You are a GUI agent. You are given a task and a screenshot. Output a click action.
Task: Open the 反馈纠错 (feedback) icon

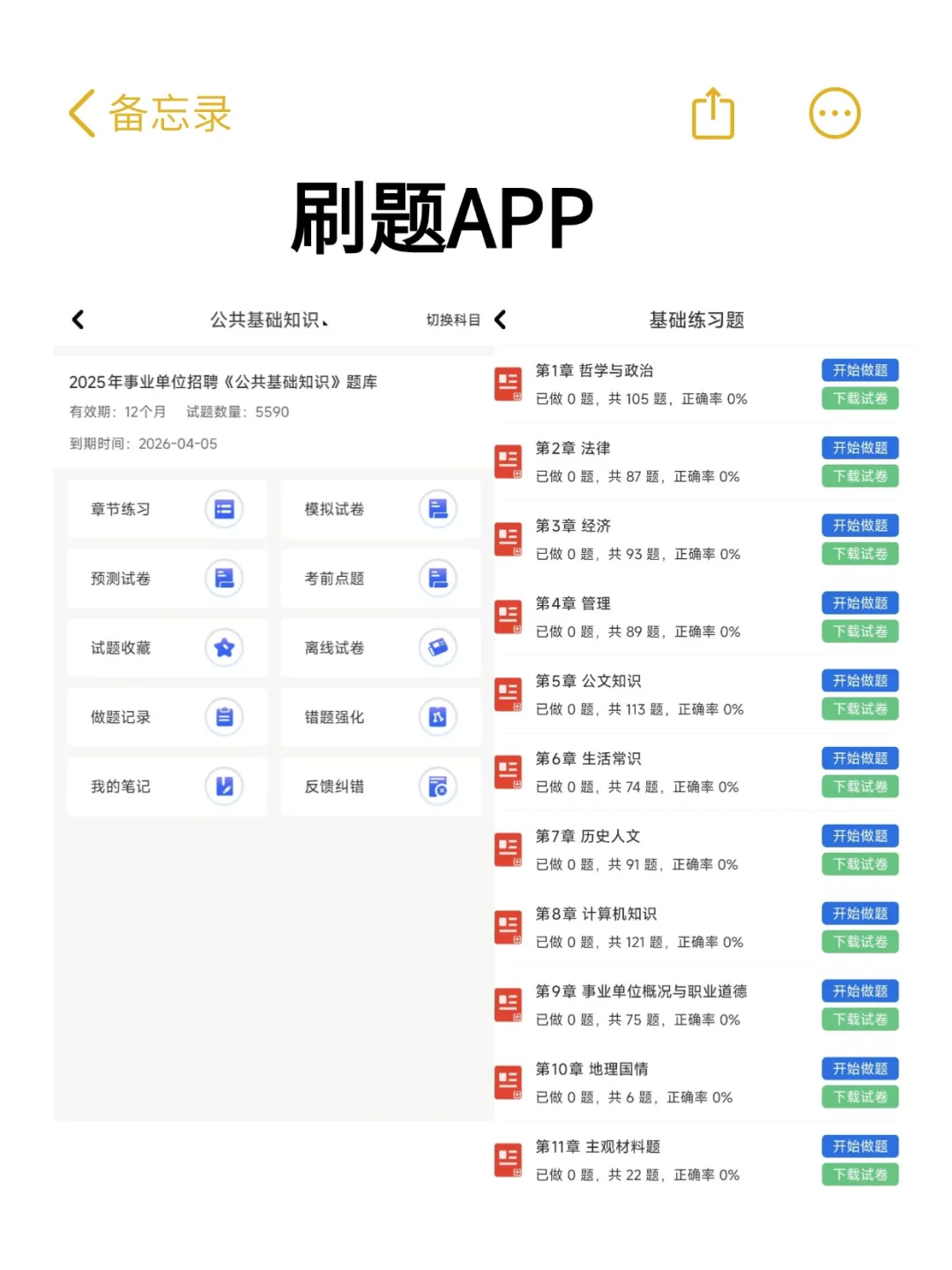(438, 787)
